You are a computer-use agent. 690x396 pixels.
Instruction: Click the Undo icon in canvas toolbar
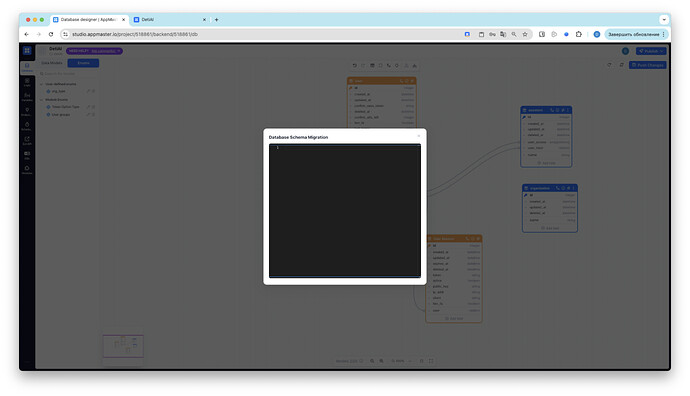click(355, 66)
